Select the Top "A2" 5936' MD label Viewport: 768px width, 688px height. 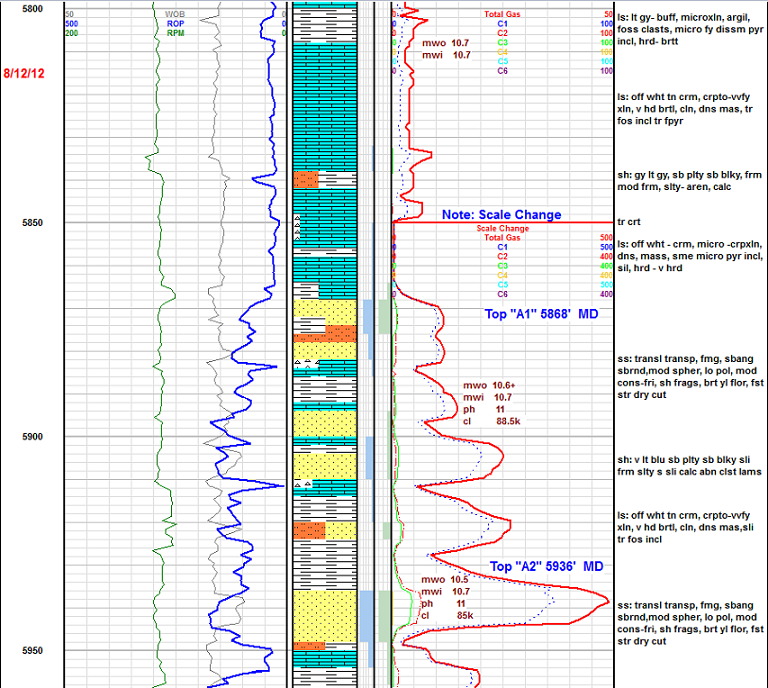click(546, 566)
